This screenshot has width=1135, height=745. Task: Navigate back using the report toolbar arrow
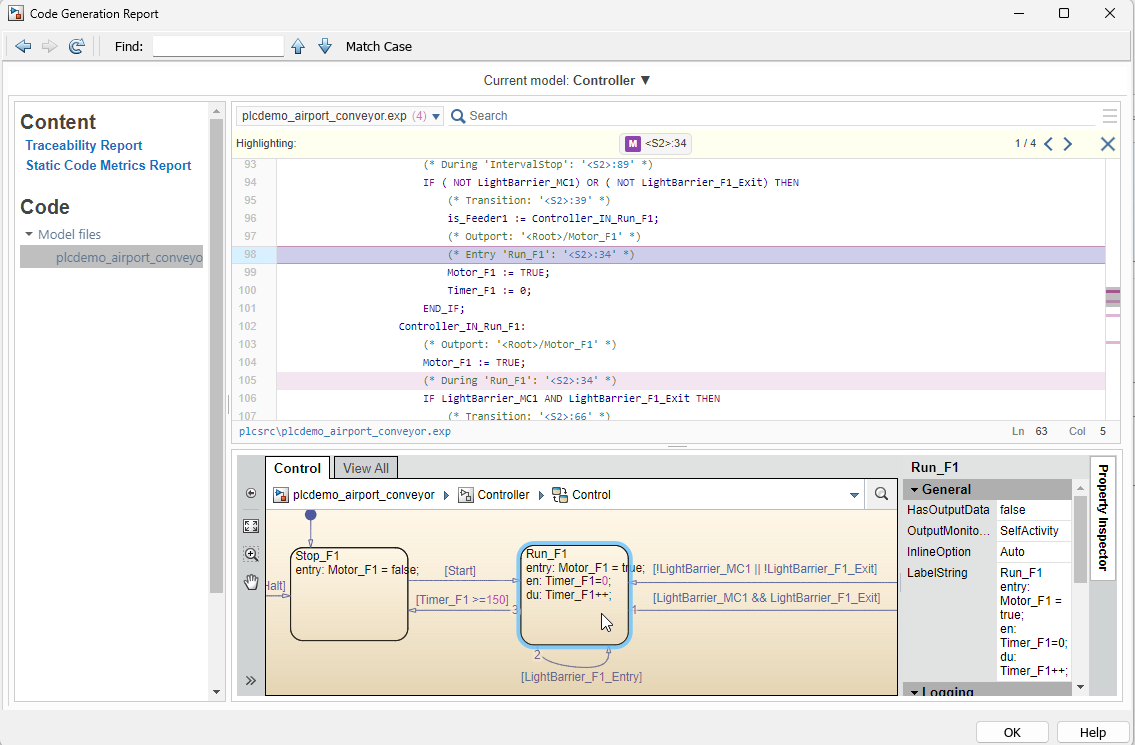(x=23, y=45)
